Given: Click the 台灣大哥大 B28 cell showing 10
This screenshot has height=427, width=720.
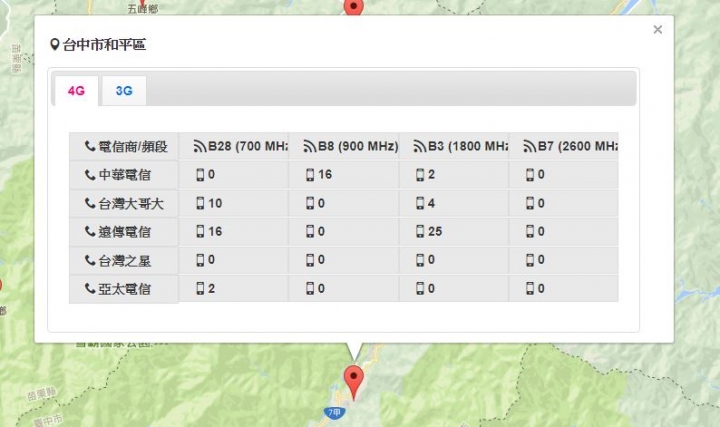Looking at the screenshot, I should pyautogui.click(x=234, y=203).
